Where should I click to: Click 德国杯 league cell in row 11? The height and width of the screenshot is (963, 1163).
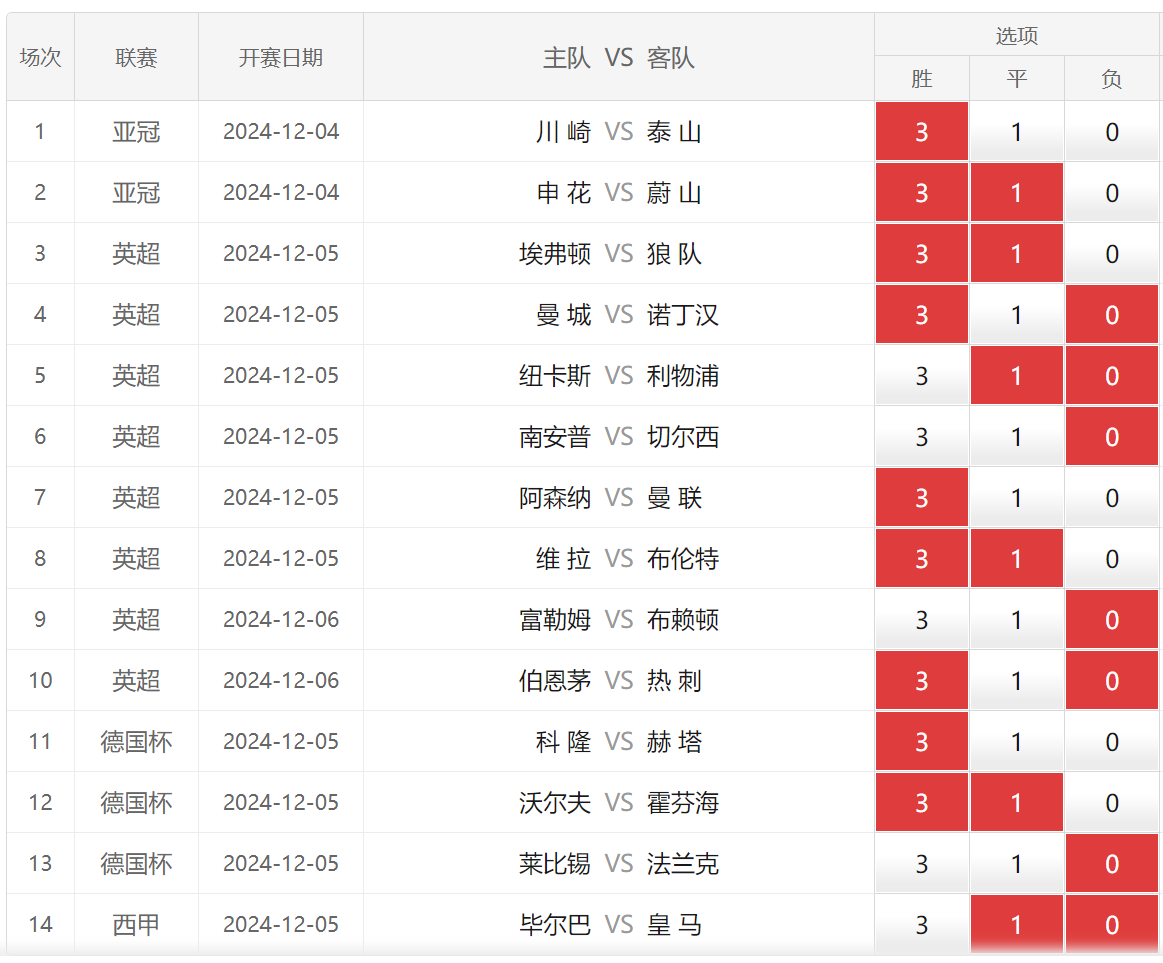tap(136, 741)
